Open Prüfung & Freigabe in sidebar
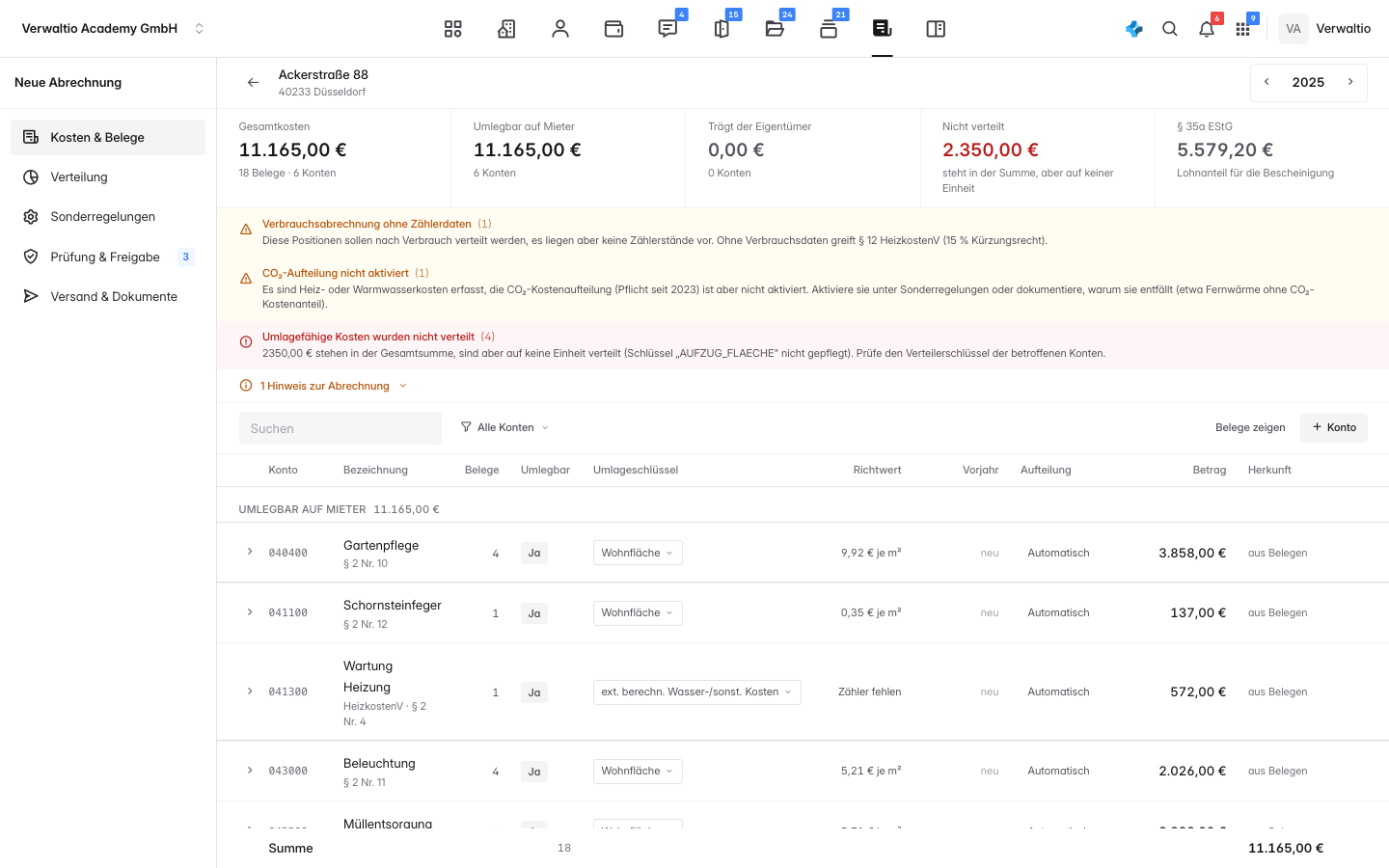Image resolution: width=1389 pixels, height=868 pixels. 108,257
